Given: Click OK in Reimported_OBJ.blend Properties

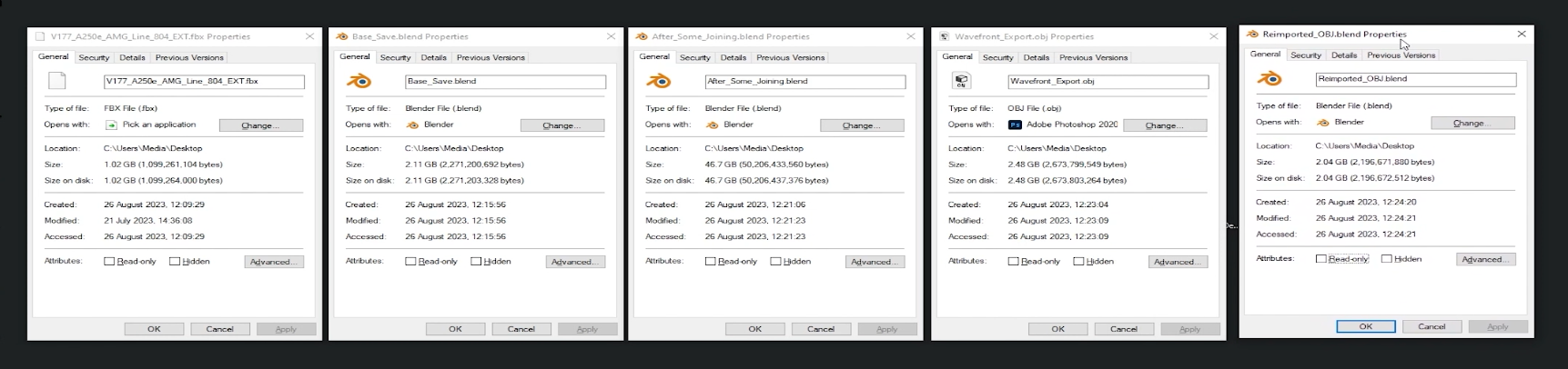Looking at the screenshot, I should coord(1365,326).
